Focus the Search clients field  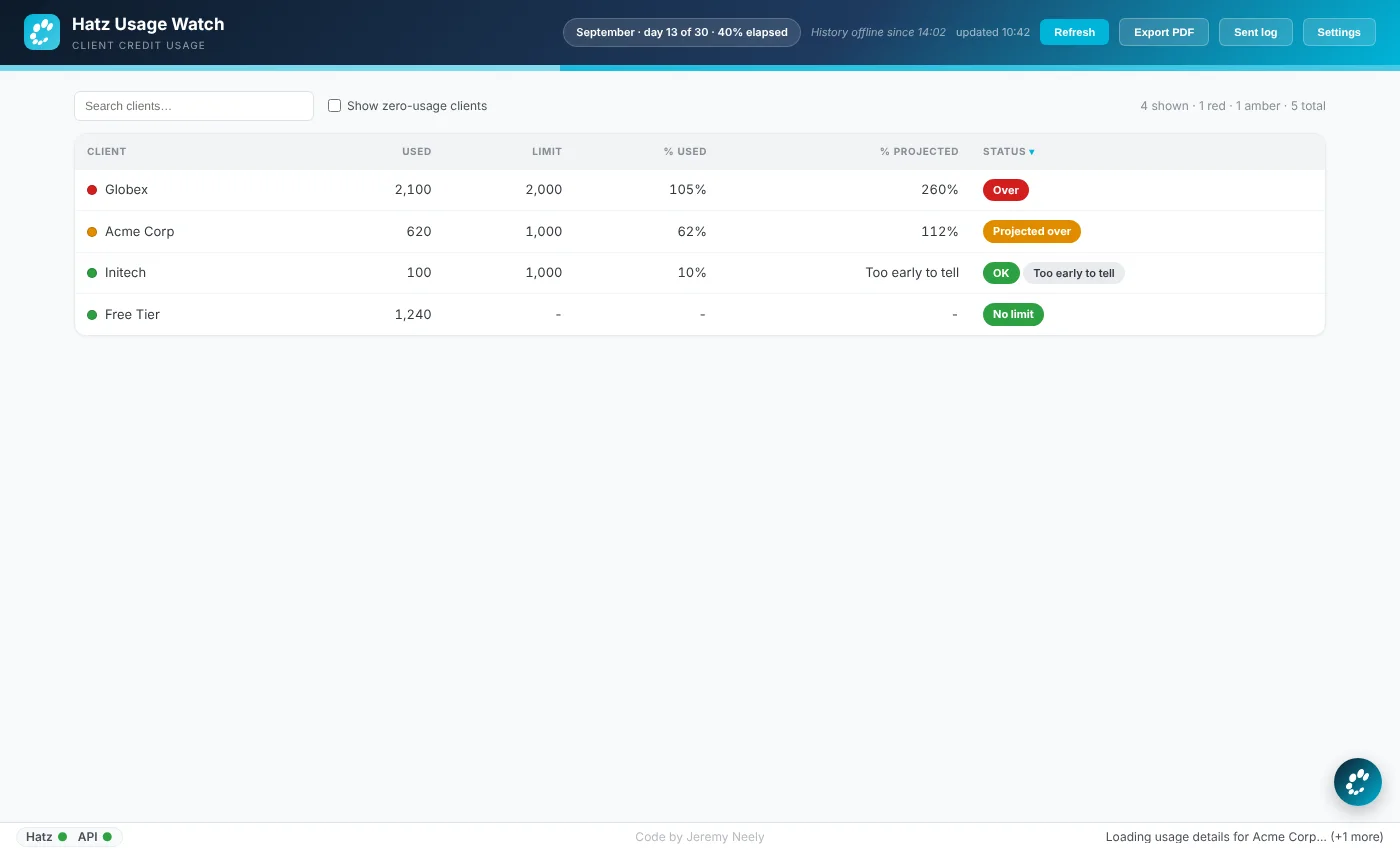194,106
